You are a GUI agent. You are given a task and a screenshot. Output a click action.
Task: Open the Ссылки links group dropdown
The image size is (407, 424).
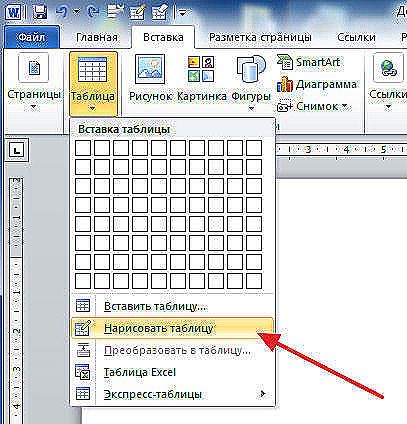coord(388,107)
